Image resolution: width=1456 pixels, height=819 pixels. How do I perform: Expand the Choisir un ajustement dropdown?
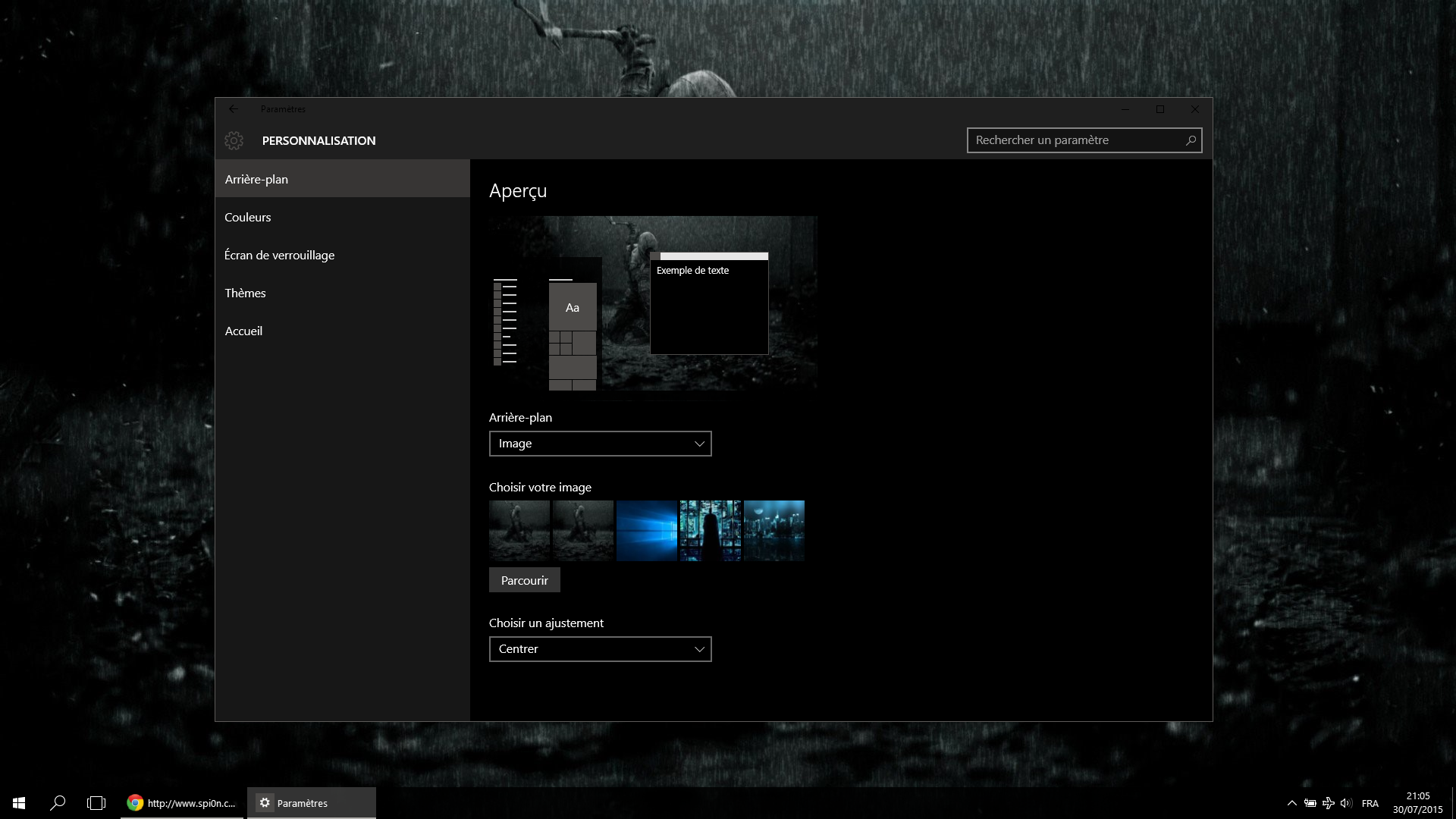pos(600,648)
